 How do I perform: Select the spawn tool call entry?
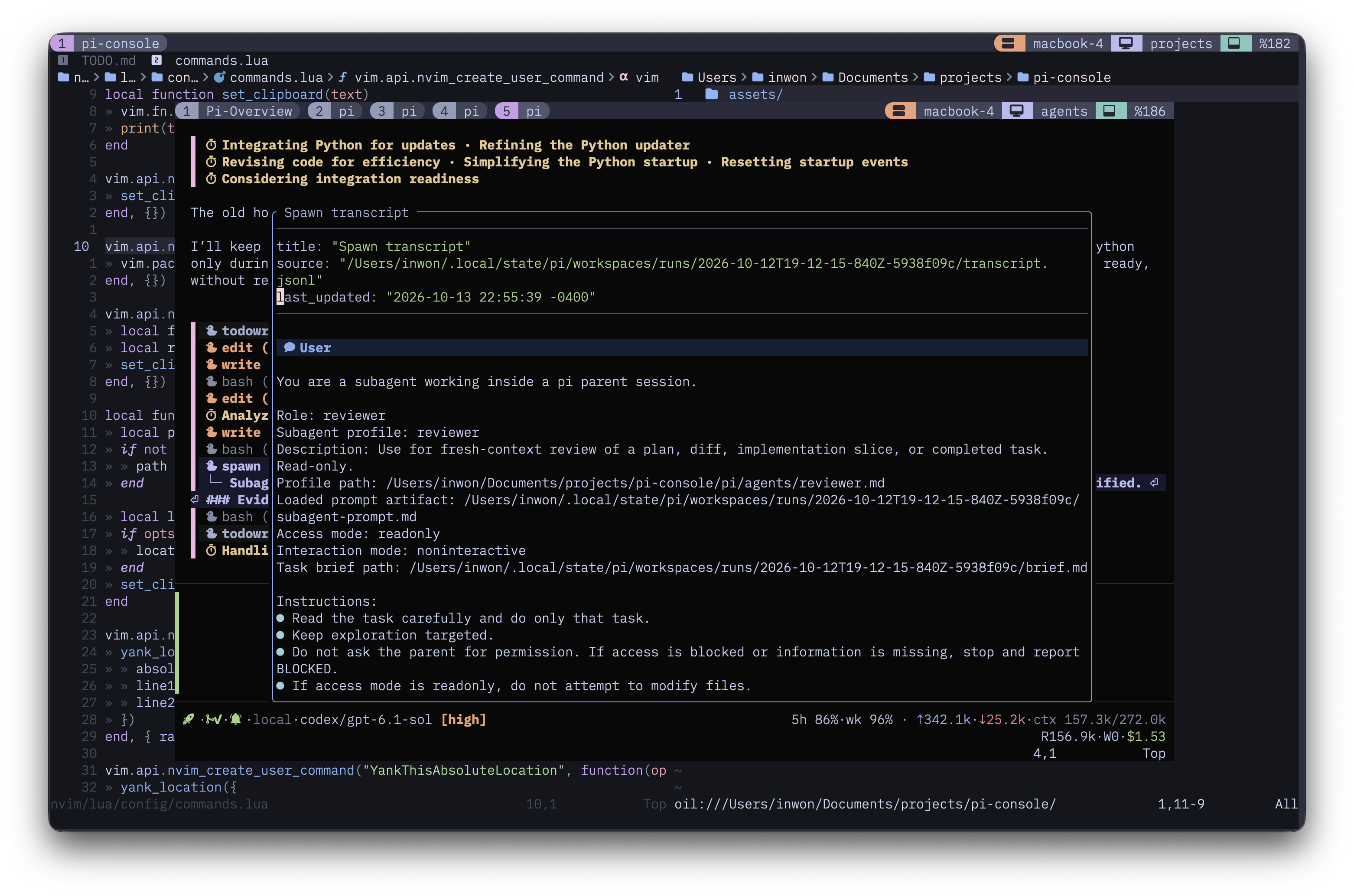pos(234,466)
